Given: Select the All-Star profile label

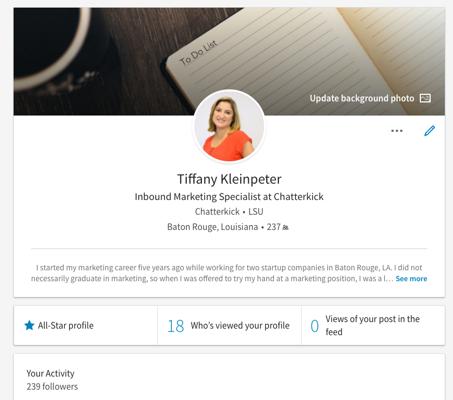Looking at the screenshot, I should [66, 325].
